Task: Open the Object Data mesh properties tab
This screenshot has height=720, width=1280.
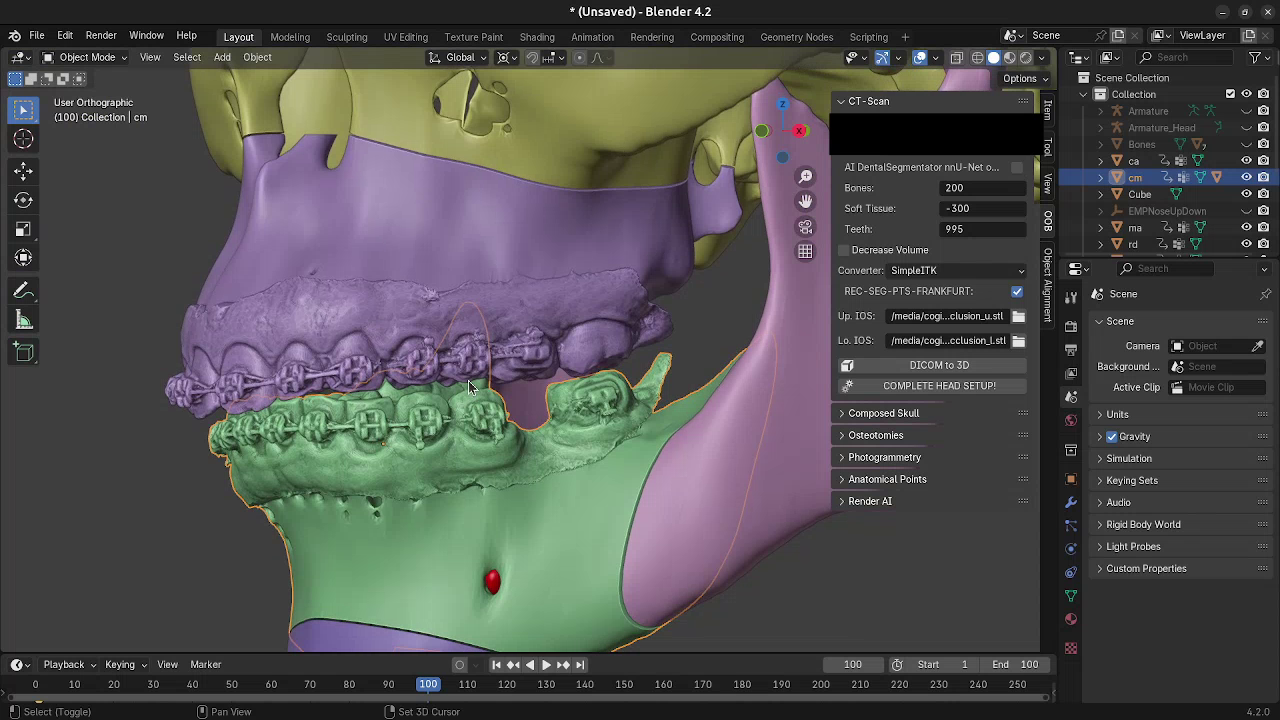Action: click(x=1071, y=596)
